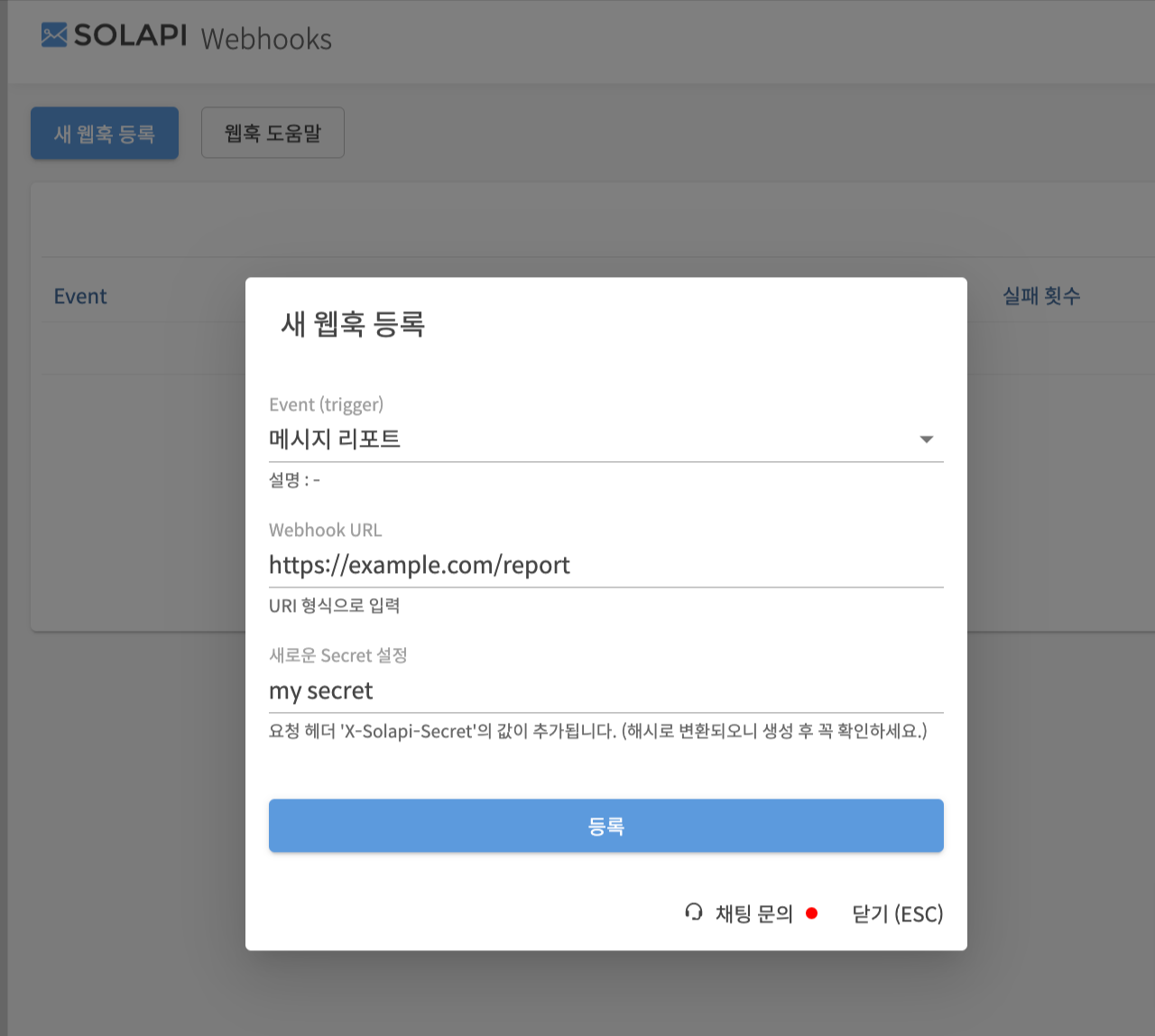Click the Event (trigger) field label
The width and height of the screenshot is (1155, 1036).
[x=326, y=404]
